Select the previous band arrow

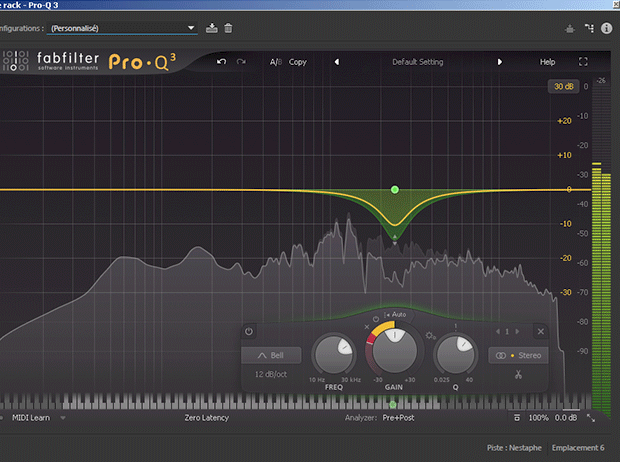pyautogui.click(x=498, y=331)
